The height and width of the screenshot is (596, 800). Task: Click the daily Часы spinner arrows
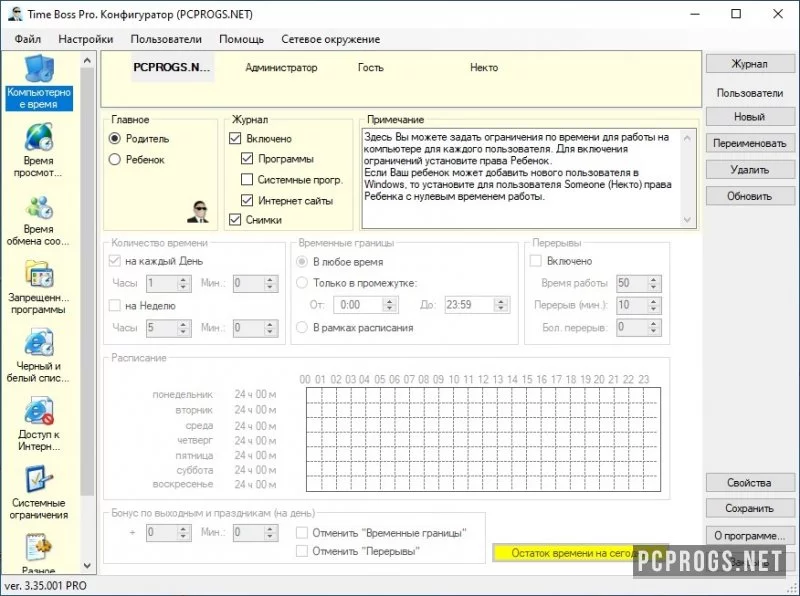pos(184,283)
